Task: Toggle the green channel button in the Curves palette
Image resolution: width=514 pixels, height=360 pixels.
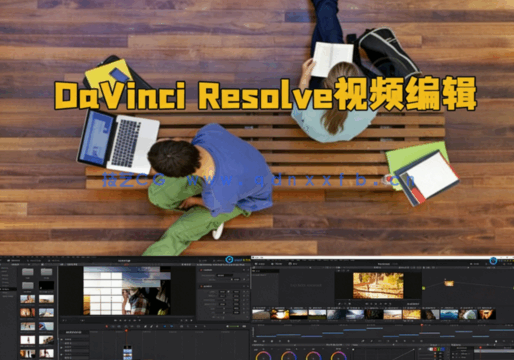Action: pyautogui.click(x=439, y=349)
